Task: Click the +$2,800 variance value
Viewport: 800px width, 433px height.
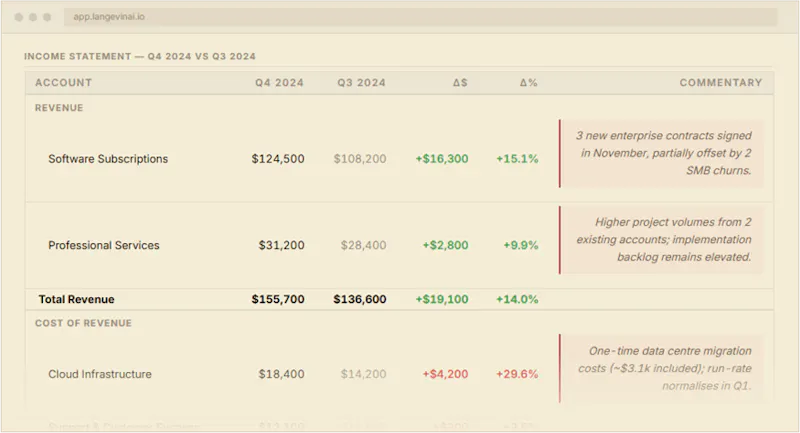Action: (445, 245)
